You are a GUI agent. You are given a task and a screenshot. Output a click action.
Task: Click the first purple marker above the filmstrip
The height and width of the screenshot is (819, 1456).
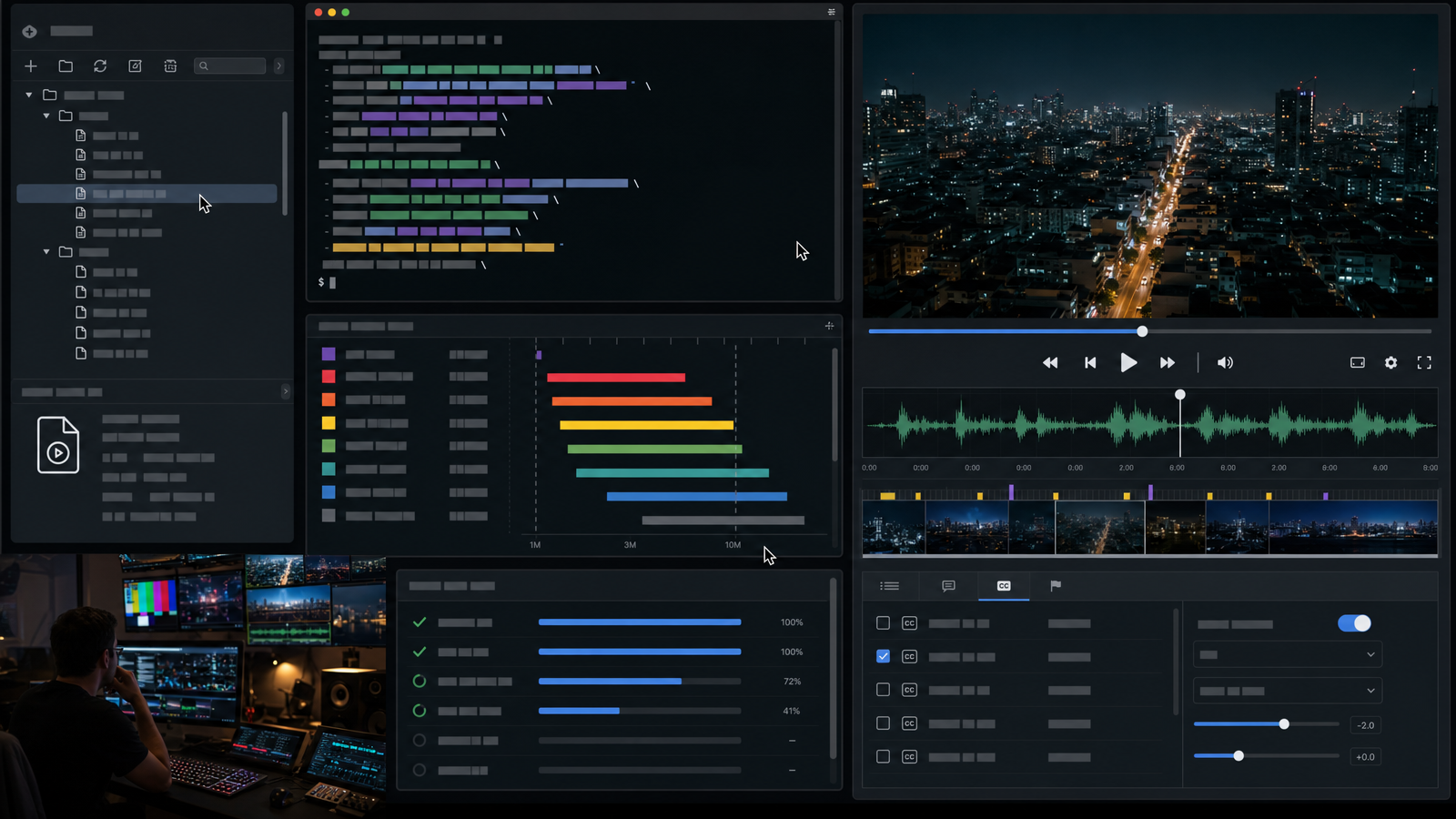(1011, 492)
